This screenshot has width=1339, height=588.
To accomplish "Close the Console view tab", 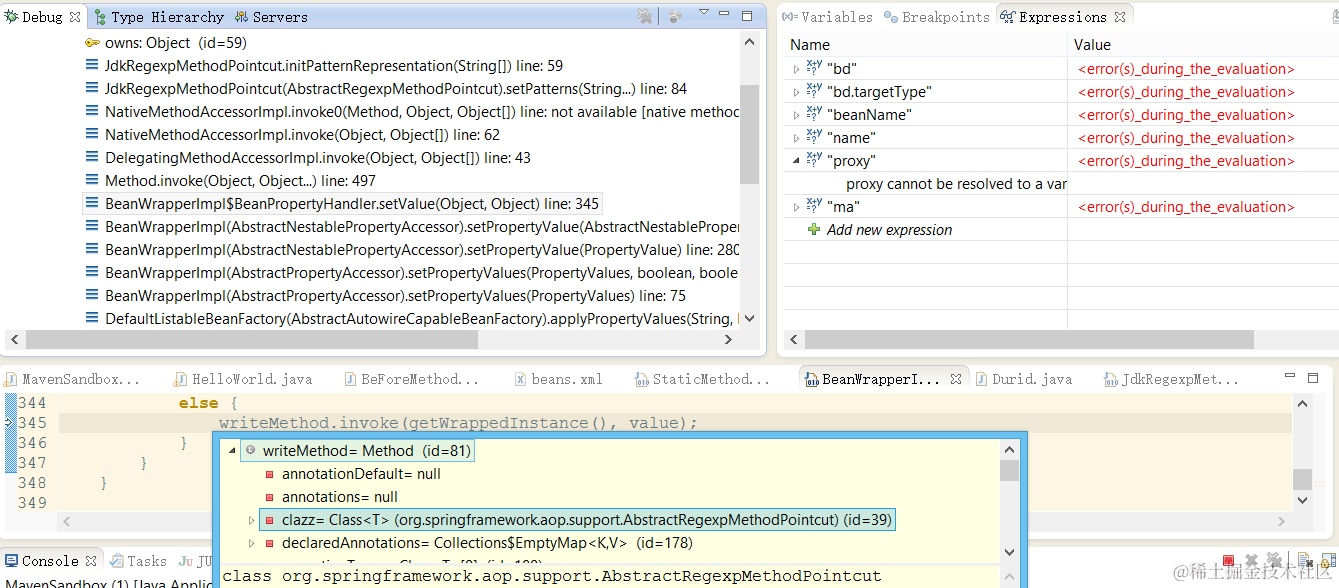I will (91, 561).
